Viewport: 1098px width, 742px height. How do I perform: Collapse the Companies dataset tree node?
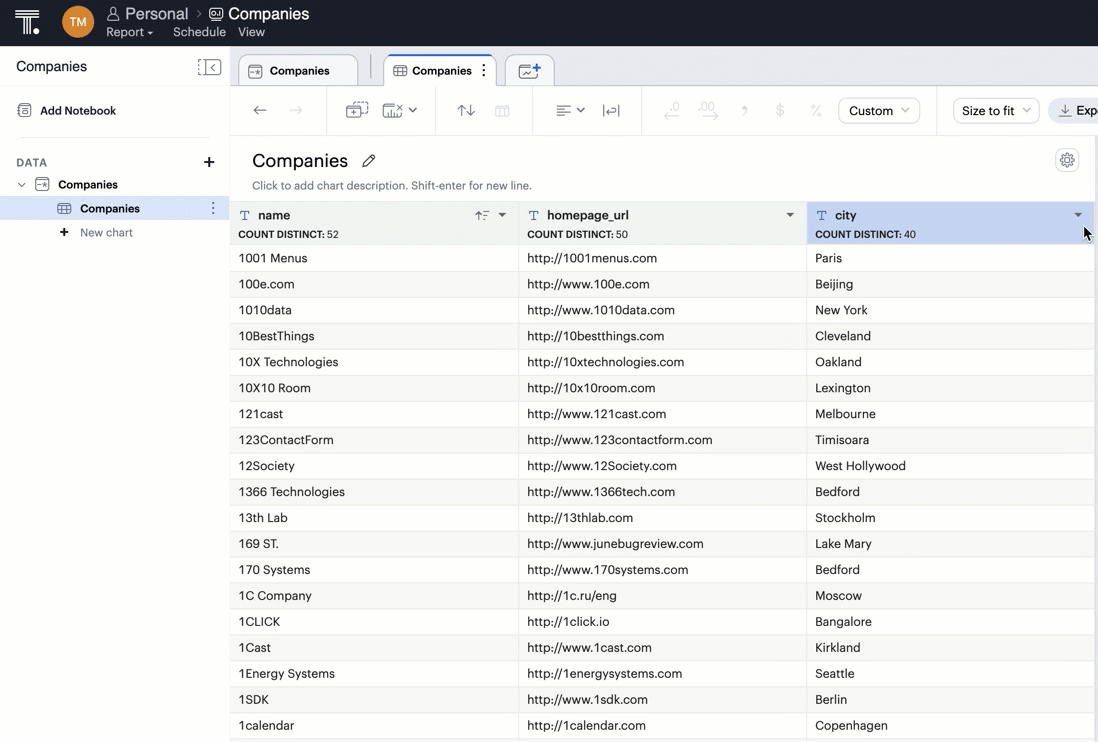click(x=22, y=185)
